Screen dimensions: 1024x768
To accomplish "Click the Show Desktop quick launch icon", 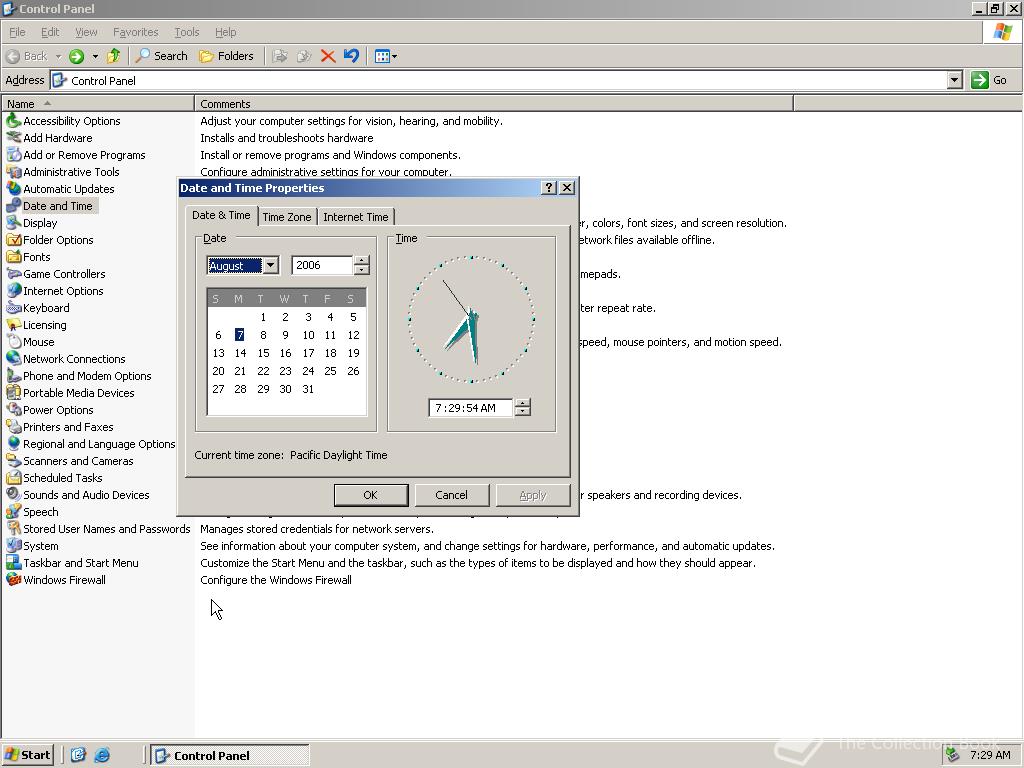I will click(x=78, y=755).
